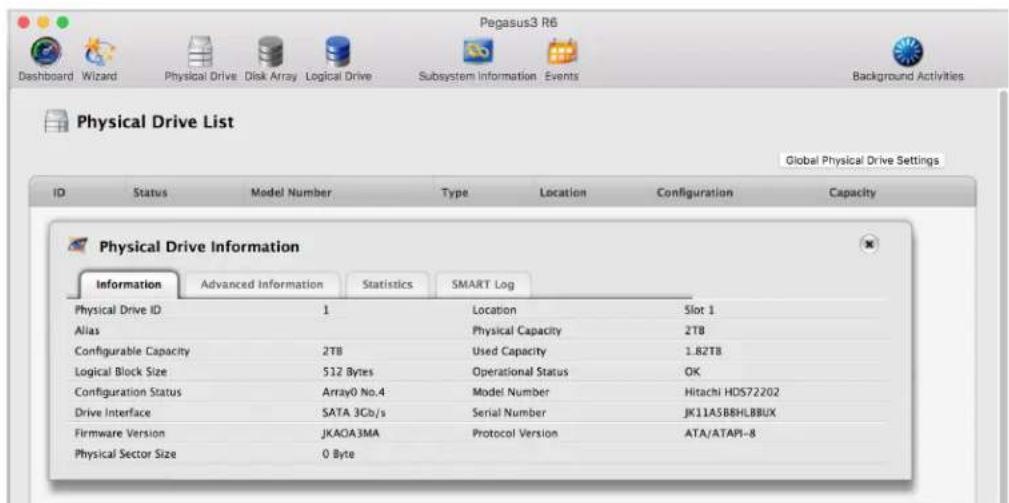Click the yellow minimize window button

click(x=43, y=22)
